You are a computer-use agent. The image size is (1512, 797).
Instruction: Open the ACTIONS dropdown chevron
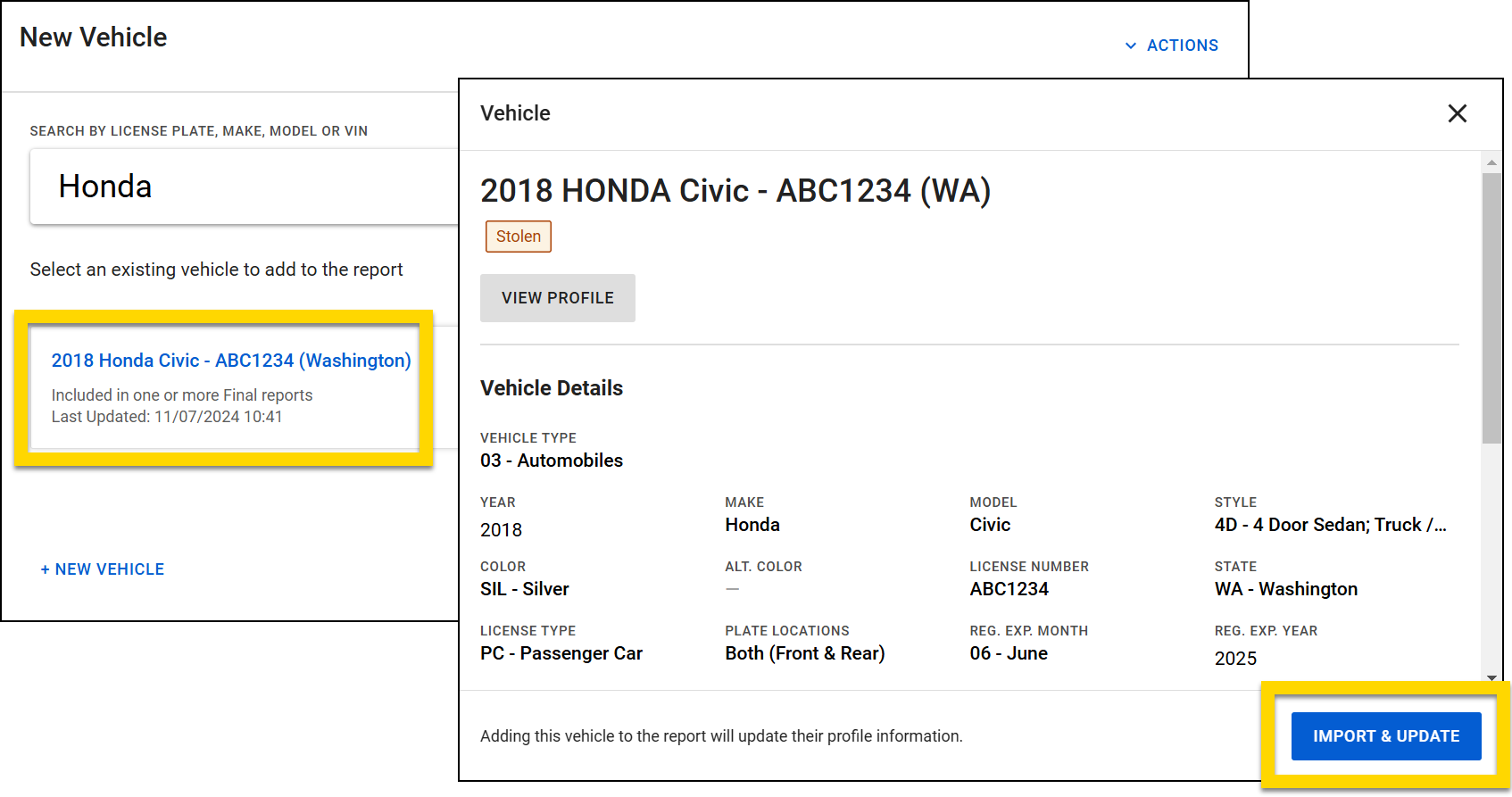tap(1130, 45)
